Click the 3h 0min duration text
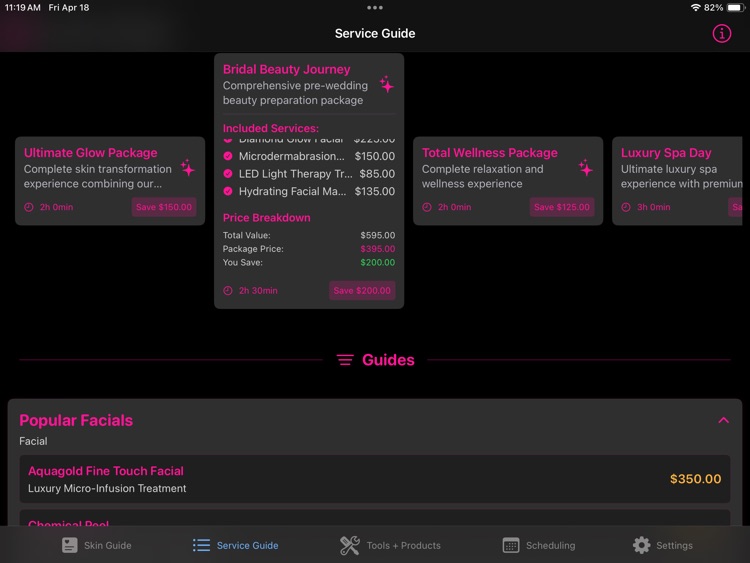This screenshot has width=750, height=563. pos(653,207)
